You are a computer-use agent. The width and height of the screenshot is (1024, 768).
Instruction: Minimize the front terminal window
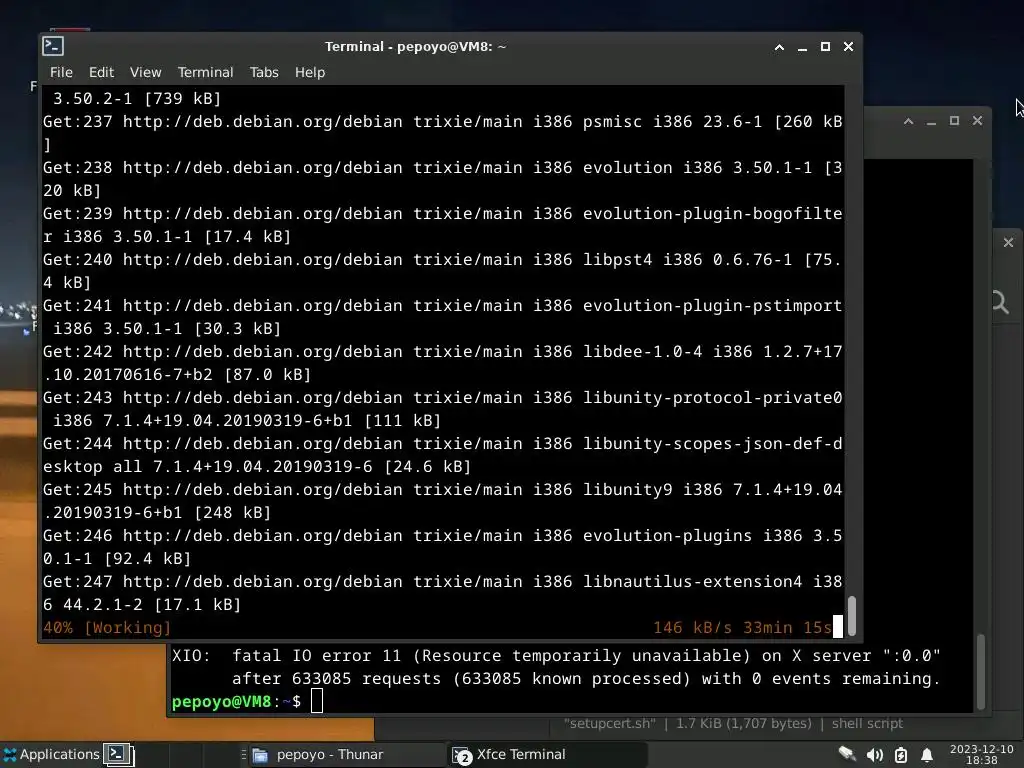[x=802, y=47]
